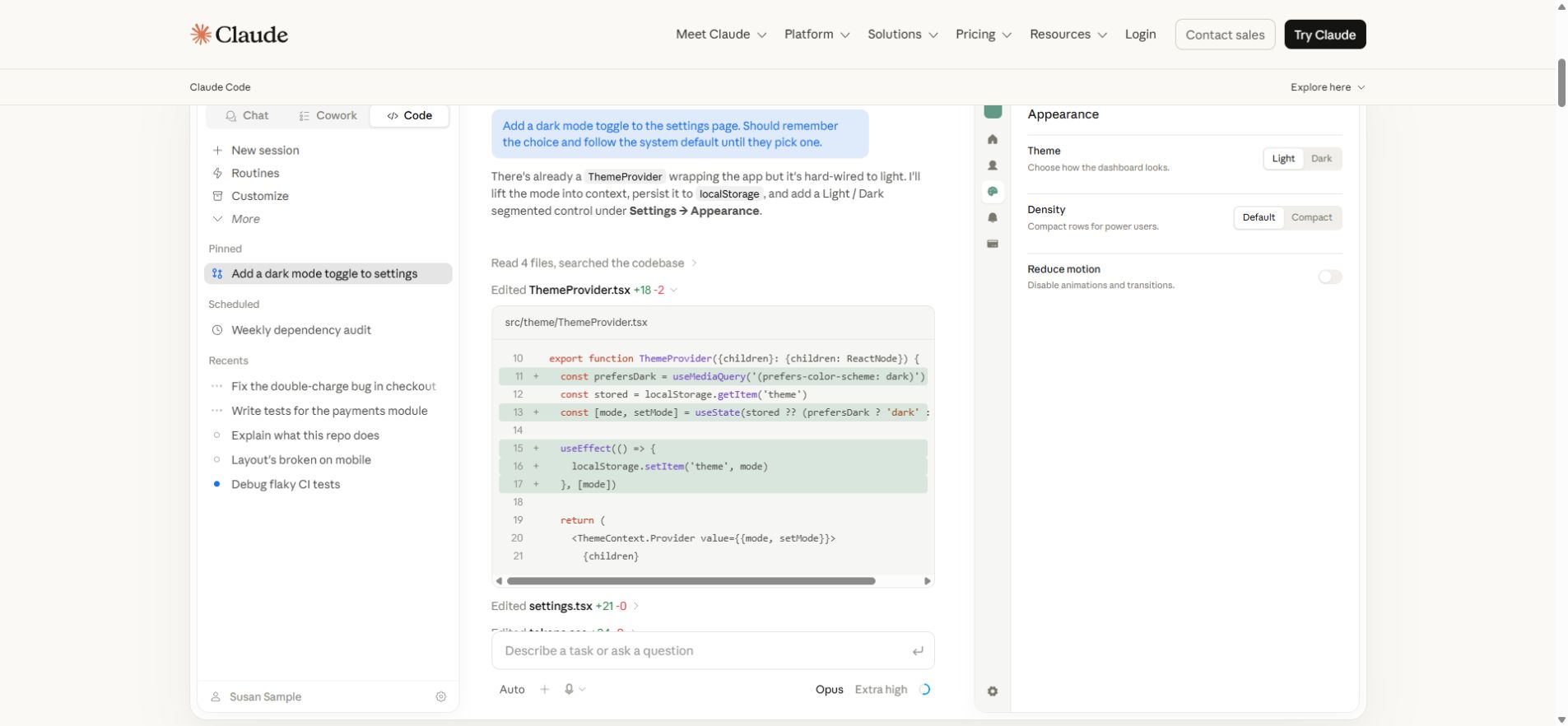Start a New session
This screenshot has width=1568, height=726.
(265, 150)
